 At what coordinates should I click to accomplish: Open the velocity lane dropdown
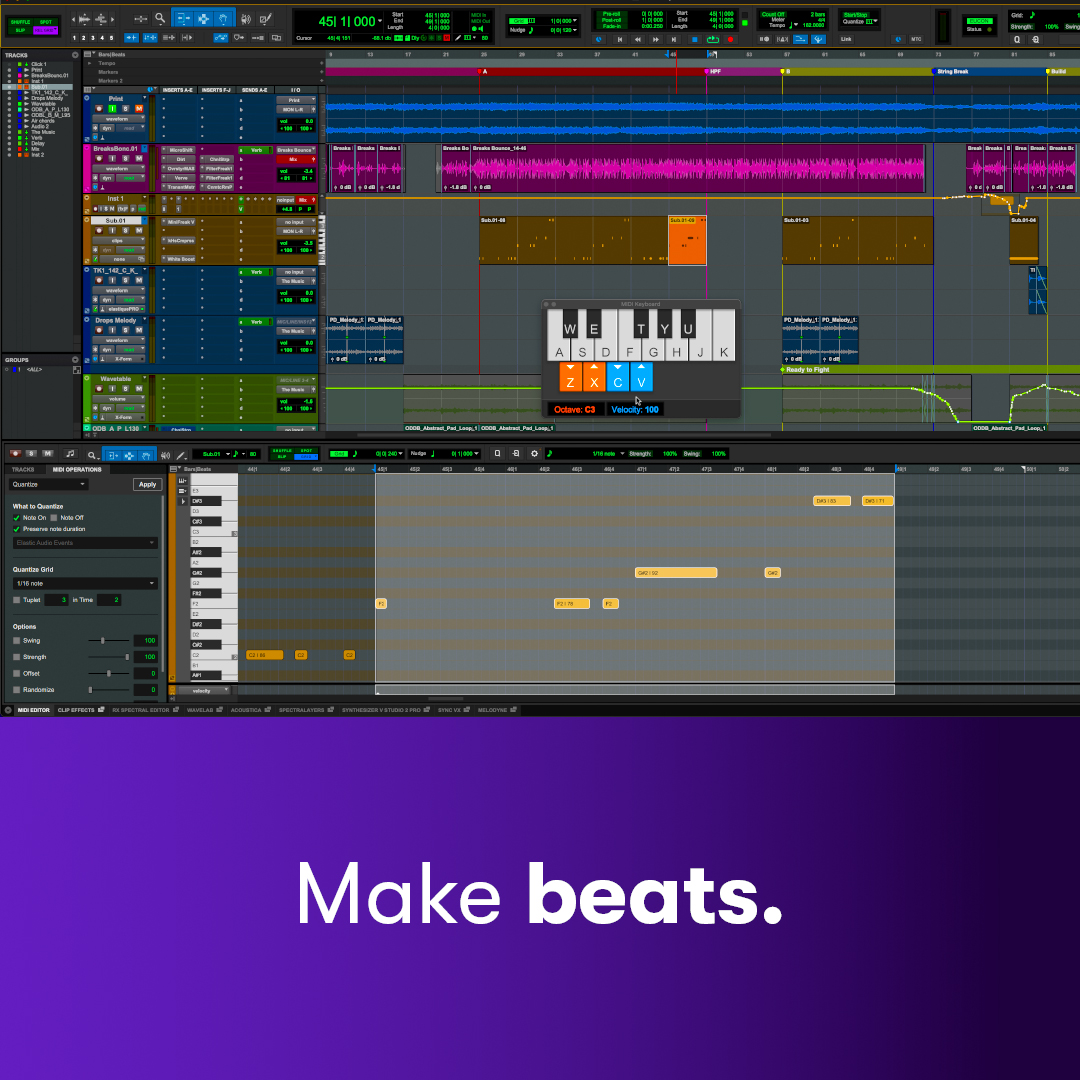tap(204, 690)
